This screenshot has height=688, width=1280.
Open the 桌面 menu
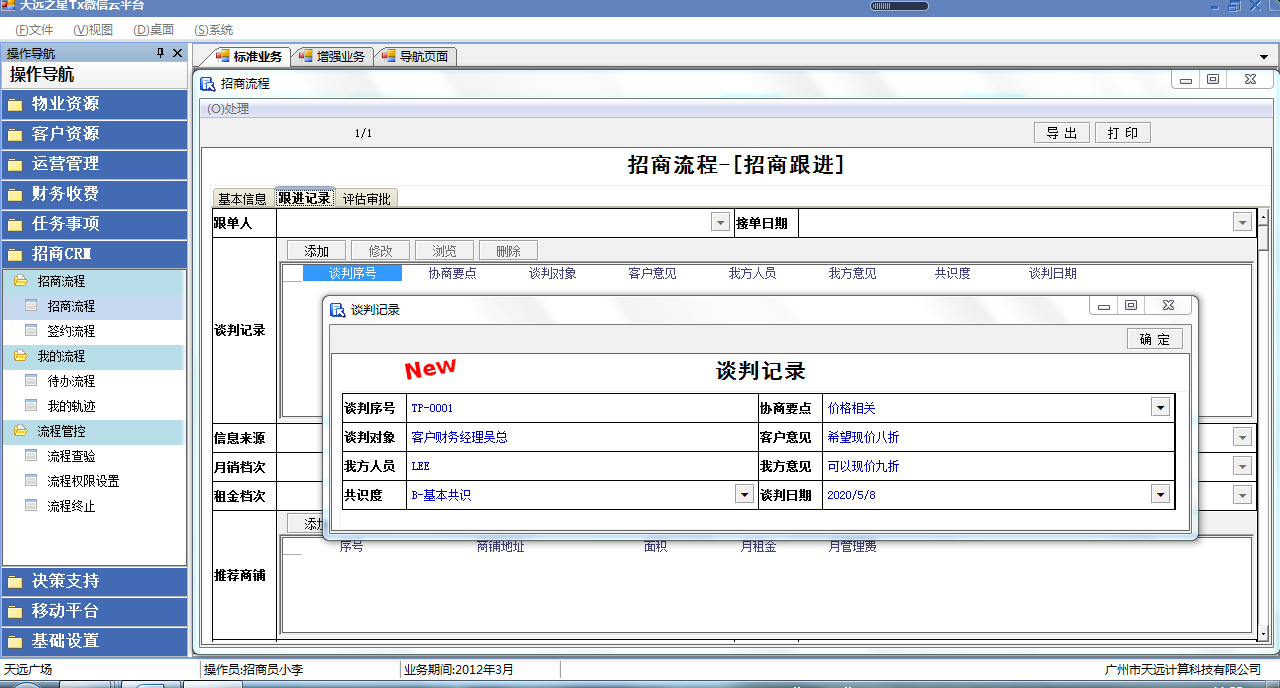pos(153,30)
